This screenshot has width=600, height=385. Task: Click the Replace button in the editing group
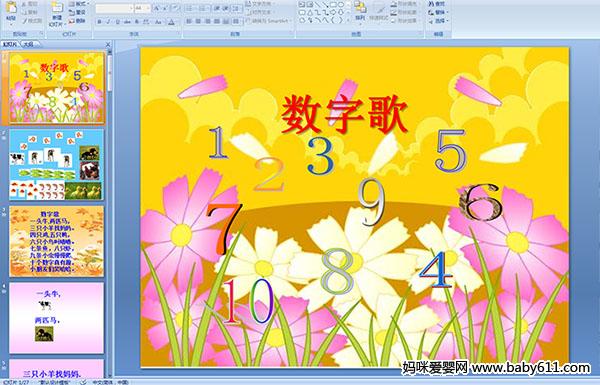pos(437,12)
